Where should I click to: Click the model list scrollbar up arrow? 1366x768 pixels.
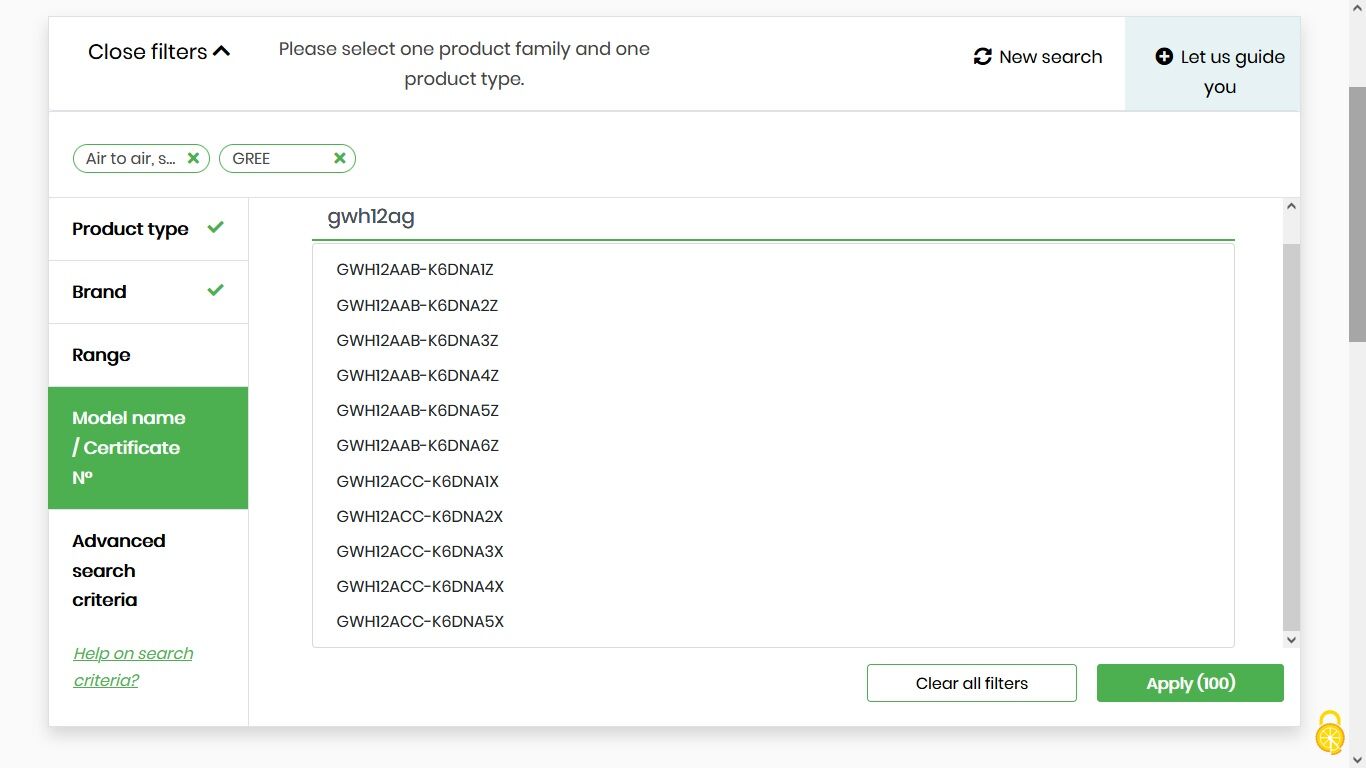pyautogui.click(x=1291, y=207)
